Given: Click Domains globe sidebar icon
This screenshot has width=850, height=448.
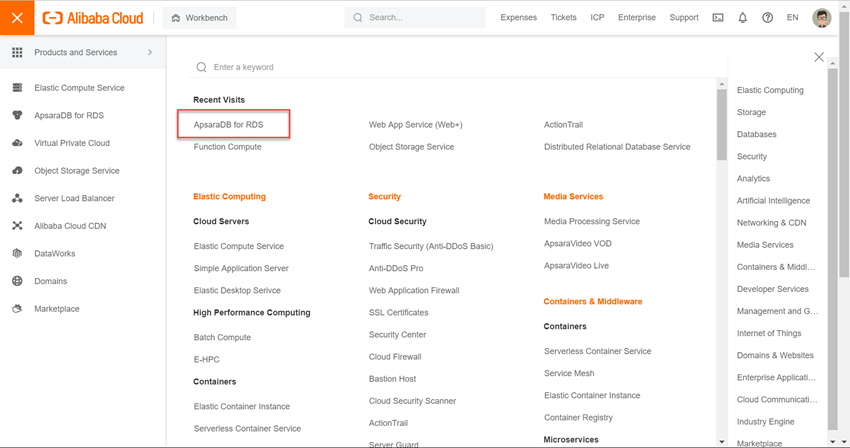Looking at the screenshot, I should 17,281.
